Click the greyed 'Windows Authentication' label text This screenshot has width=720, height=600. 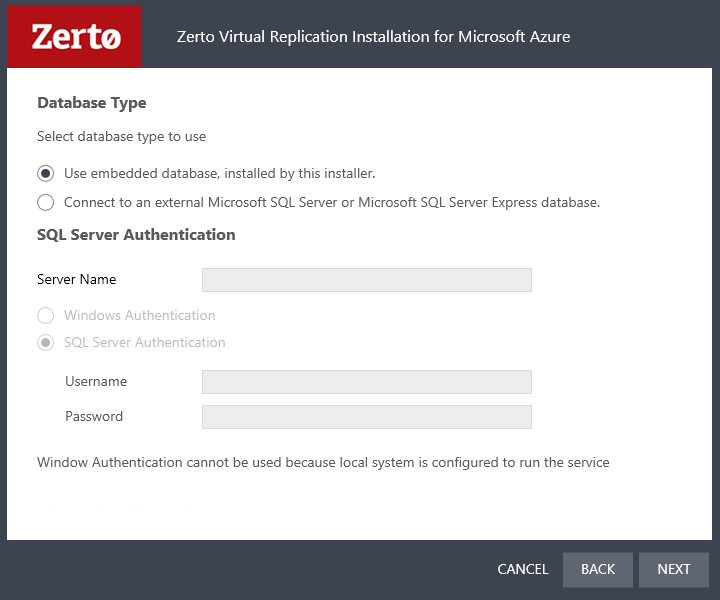pos(140,315)
